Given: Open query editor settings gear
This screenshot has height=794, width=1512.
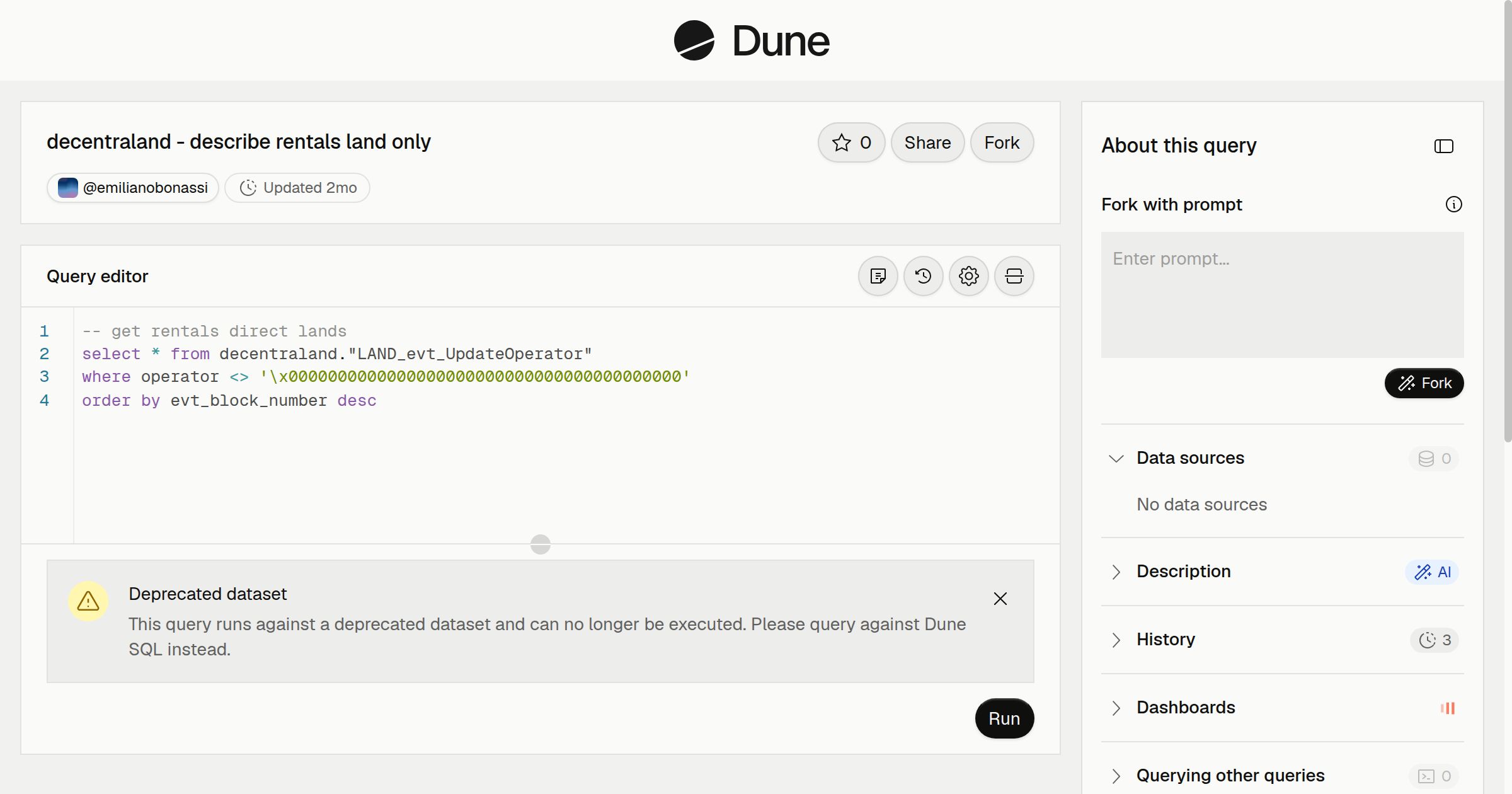Looking at the screenshot, I should [969, 276].
